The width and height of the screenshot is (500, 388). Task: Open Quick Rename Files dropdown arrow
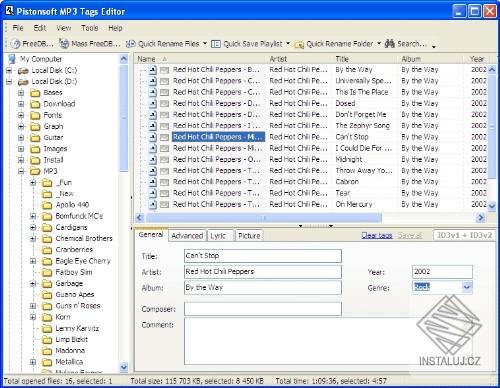205,44
